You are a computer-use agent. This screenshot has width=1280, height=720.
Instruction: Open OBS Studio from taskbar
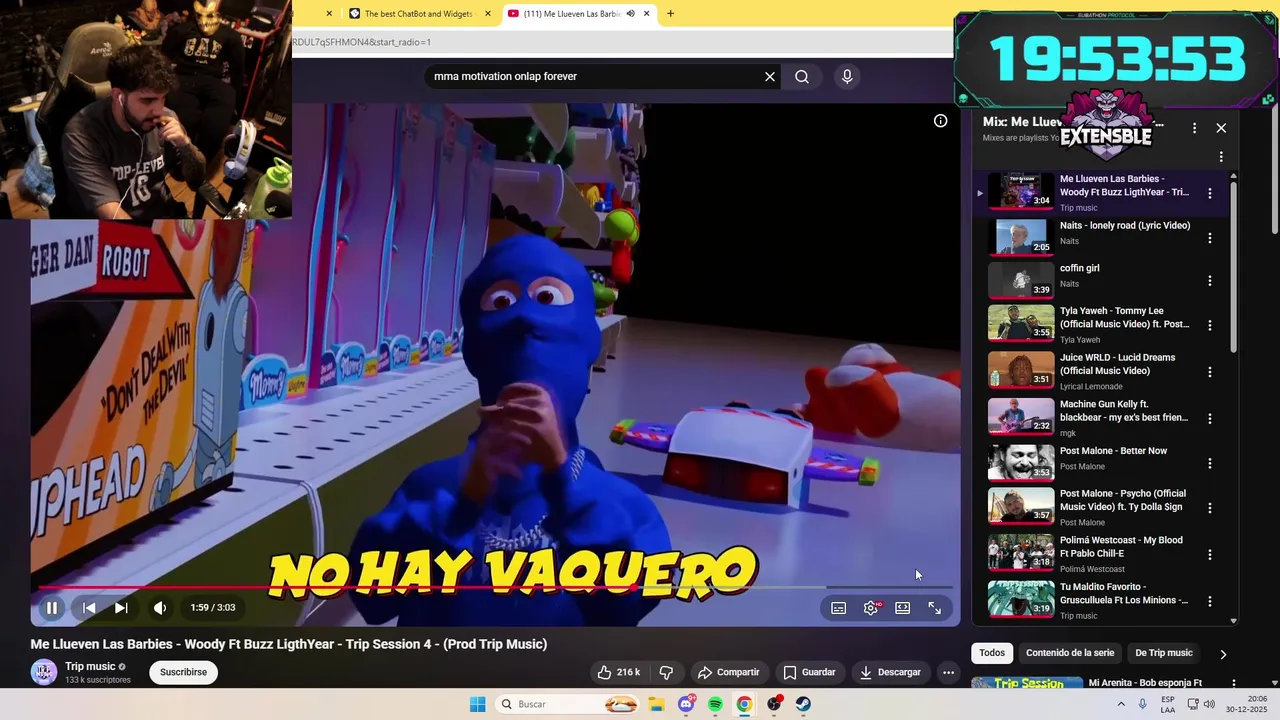[x=774, y=704]
